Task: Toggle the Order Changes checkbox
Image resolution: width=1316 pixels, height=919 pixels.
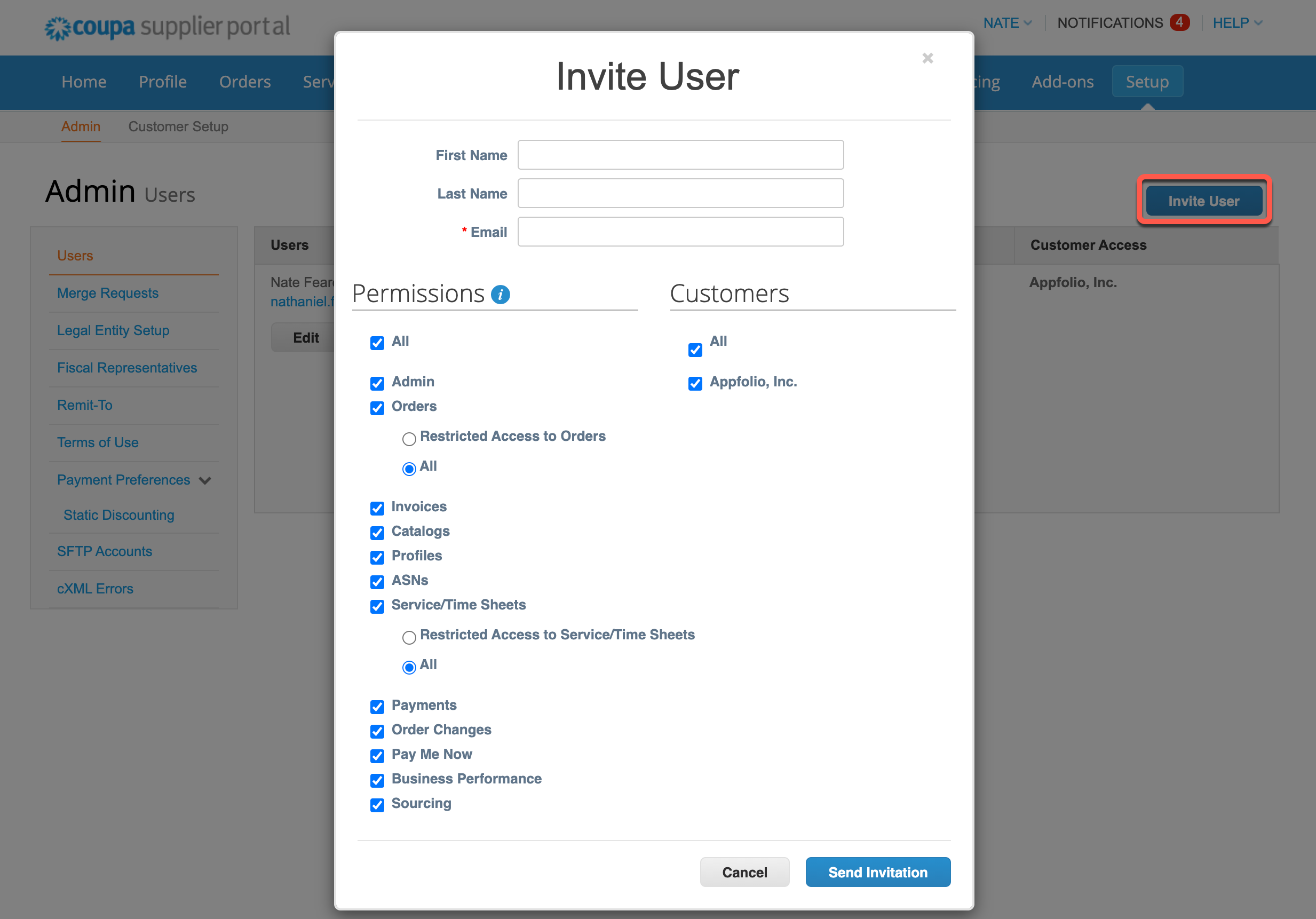Action: tap(377, 732)
